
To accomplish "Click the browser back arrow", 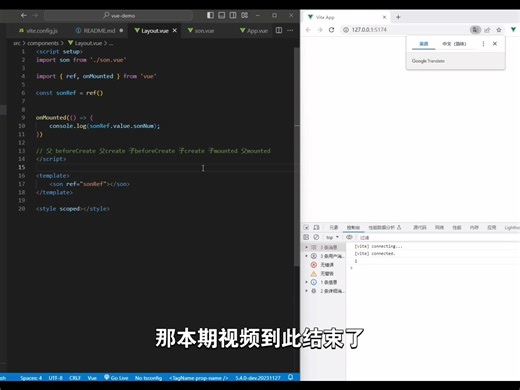I will (308, 30).
